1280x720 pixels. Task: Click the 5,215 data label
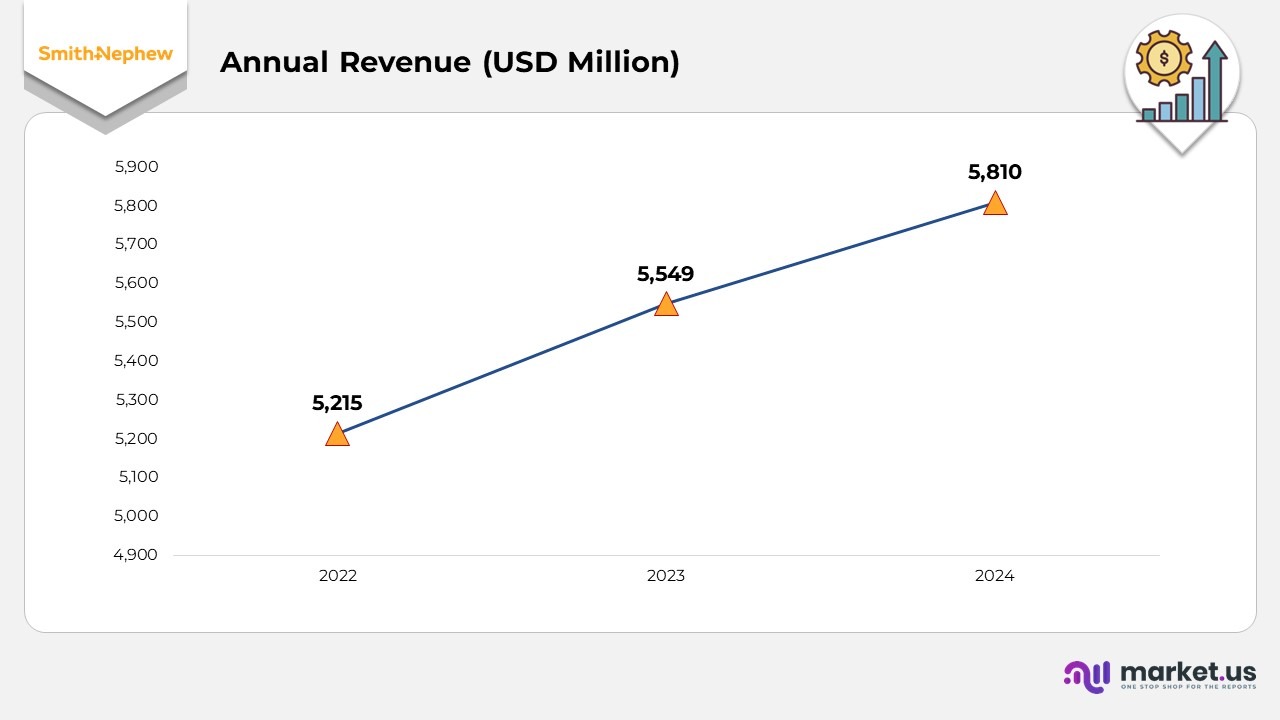click(x=337, y=403)
